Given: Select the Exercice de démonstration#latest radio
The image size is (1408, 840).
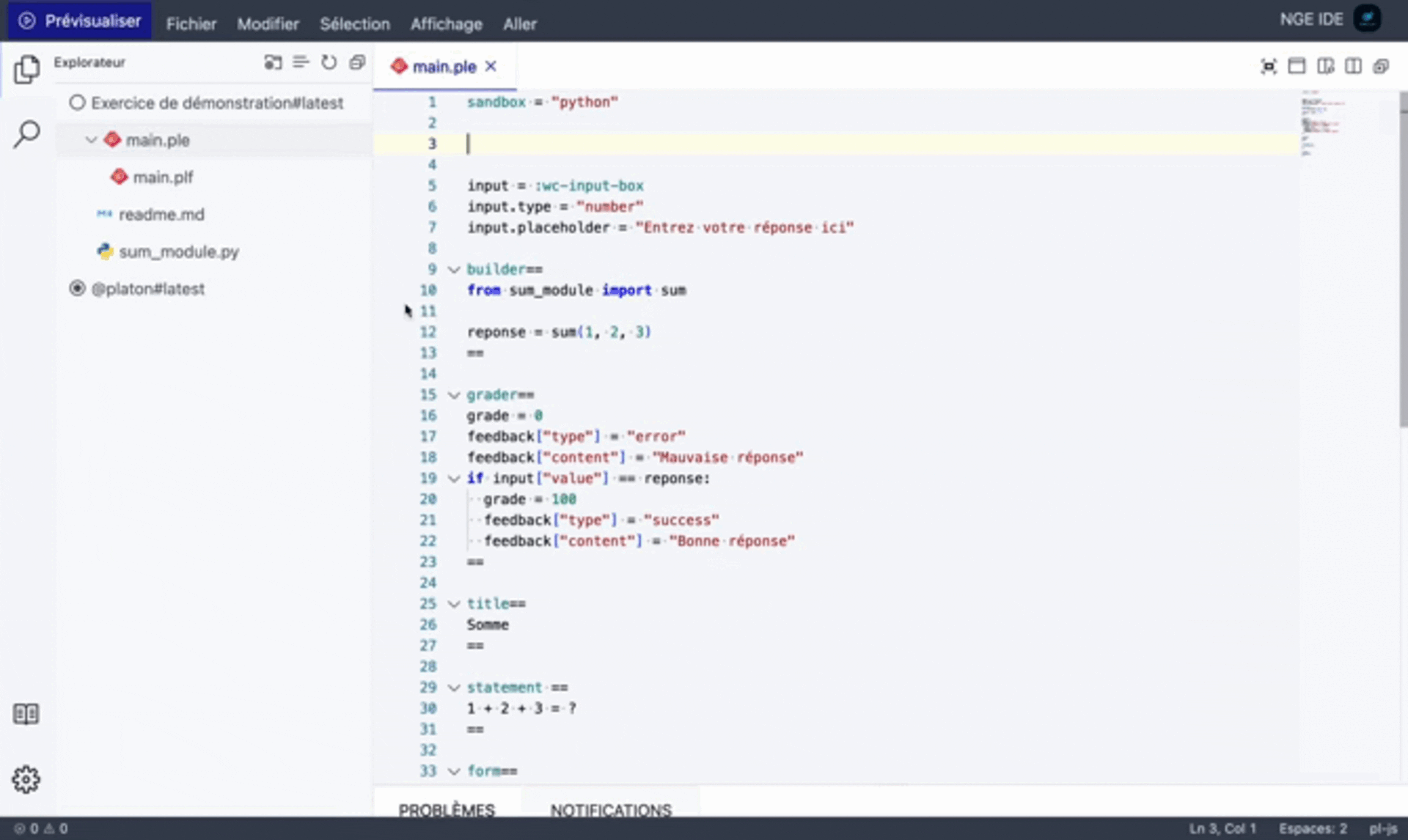Looking at the screenshot, I should coord(77,103).
